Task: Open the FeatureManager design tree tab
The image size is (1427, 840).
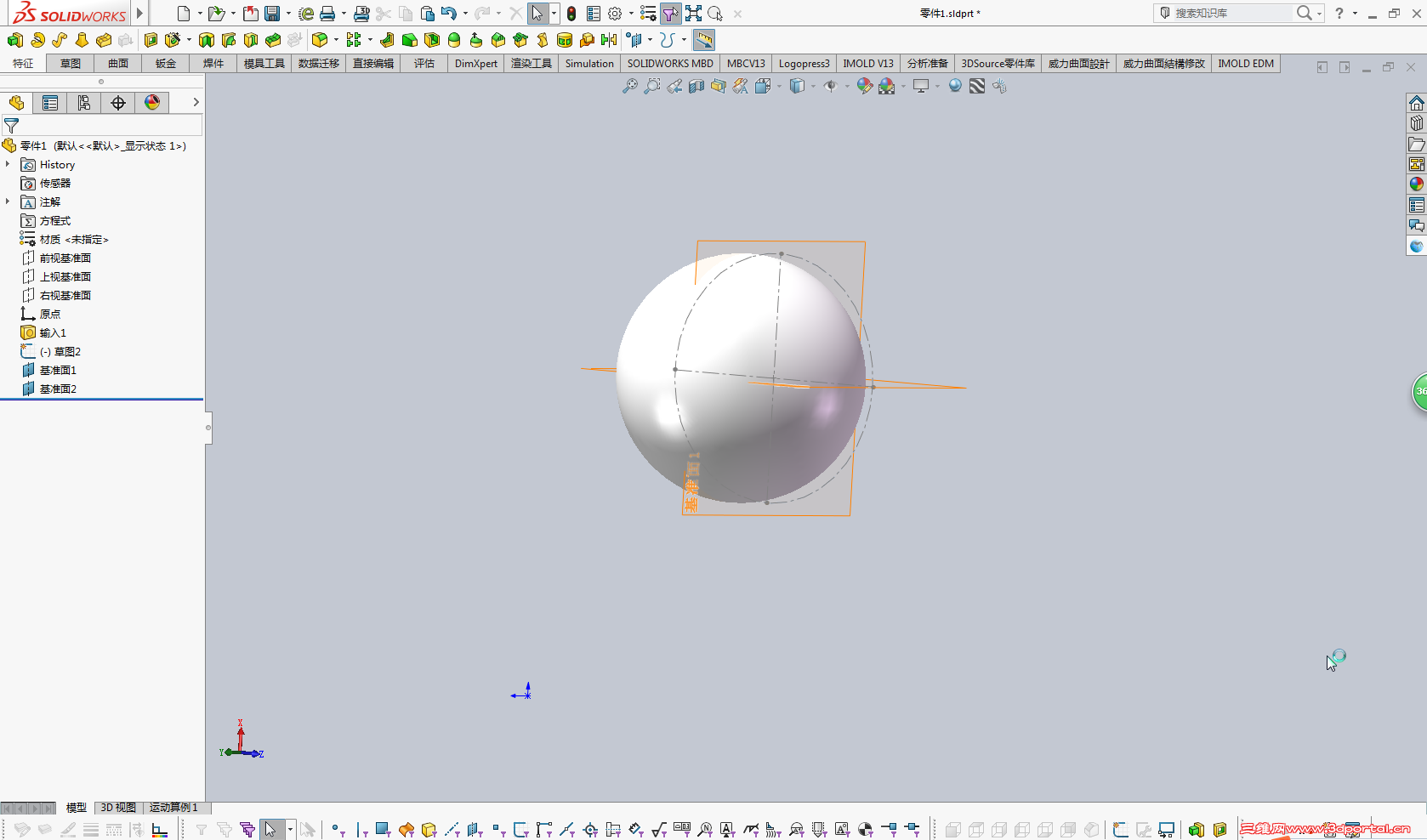Action: (x=16, y=103)
